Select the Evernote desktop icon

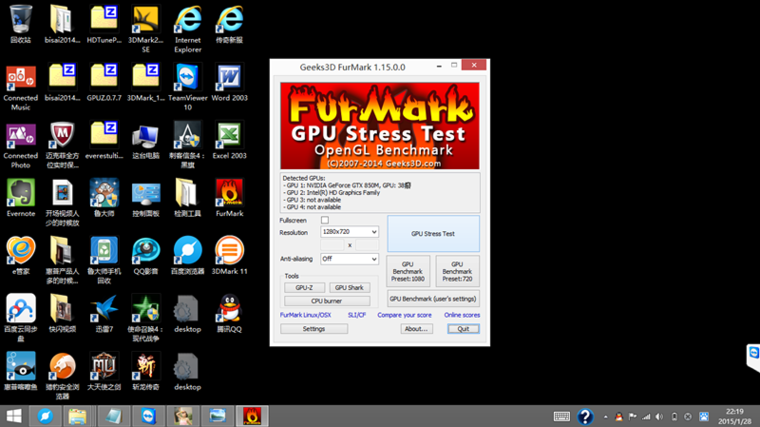tap(21, 198)
